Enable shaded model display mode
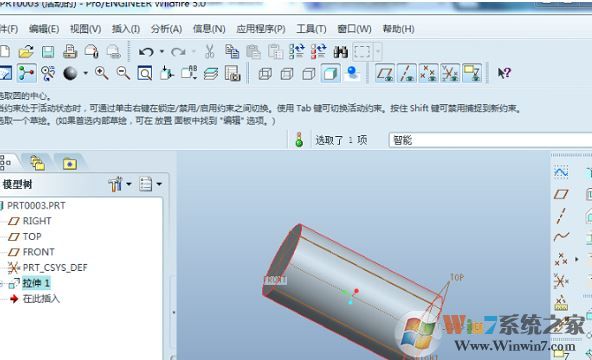Screen dimensions: 592x360 330,73
